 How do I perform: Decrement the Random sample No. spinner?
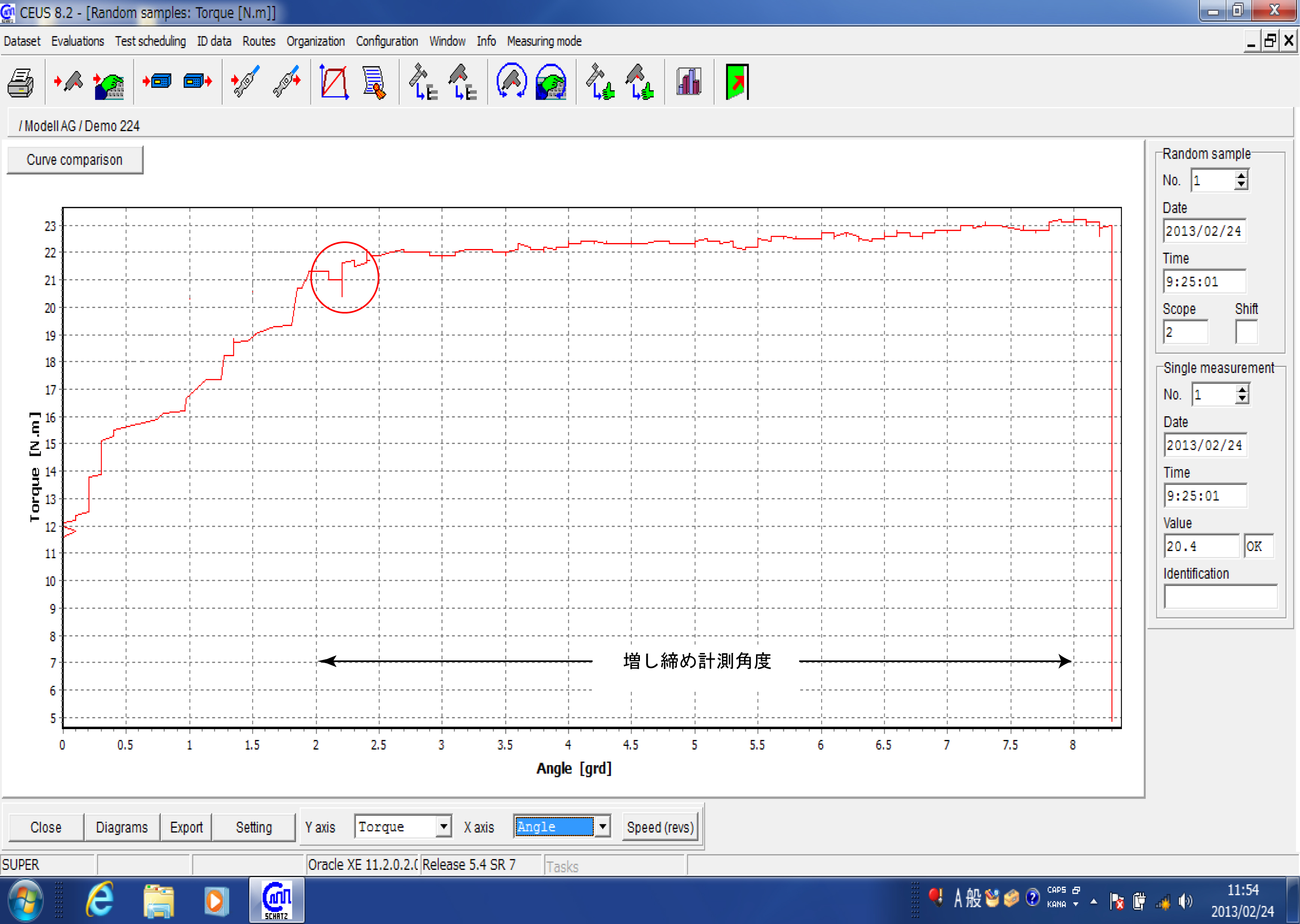(1241, 186)
